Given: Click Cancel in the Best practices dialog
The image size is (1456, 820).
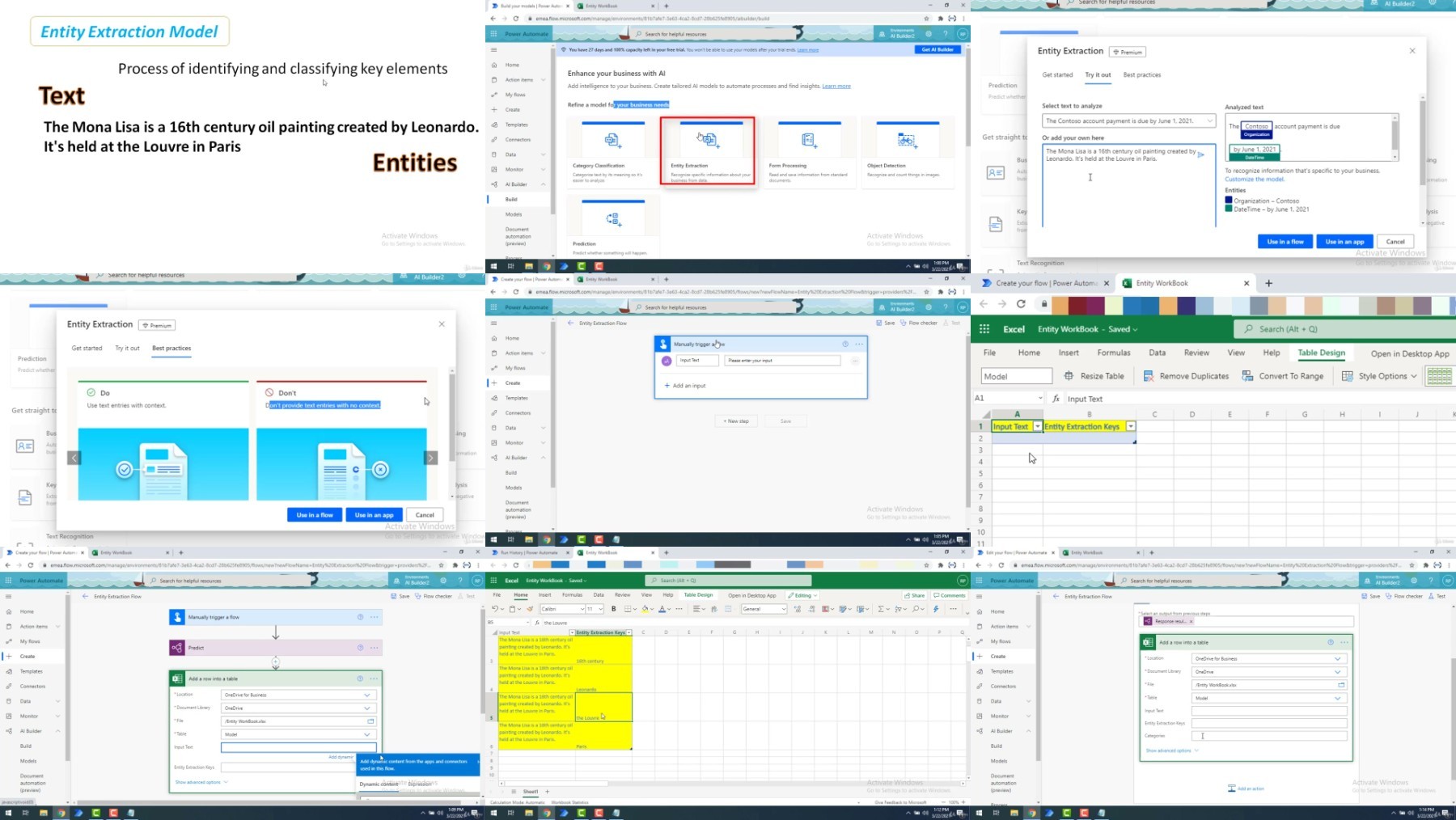Looking at the screenshot, I should 425,515.
